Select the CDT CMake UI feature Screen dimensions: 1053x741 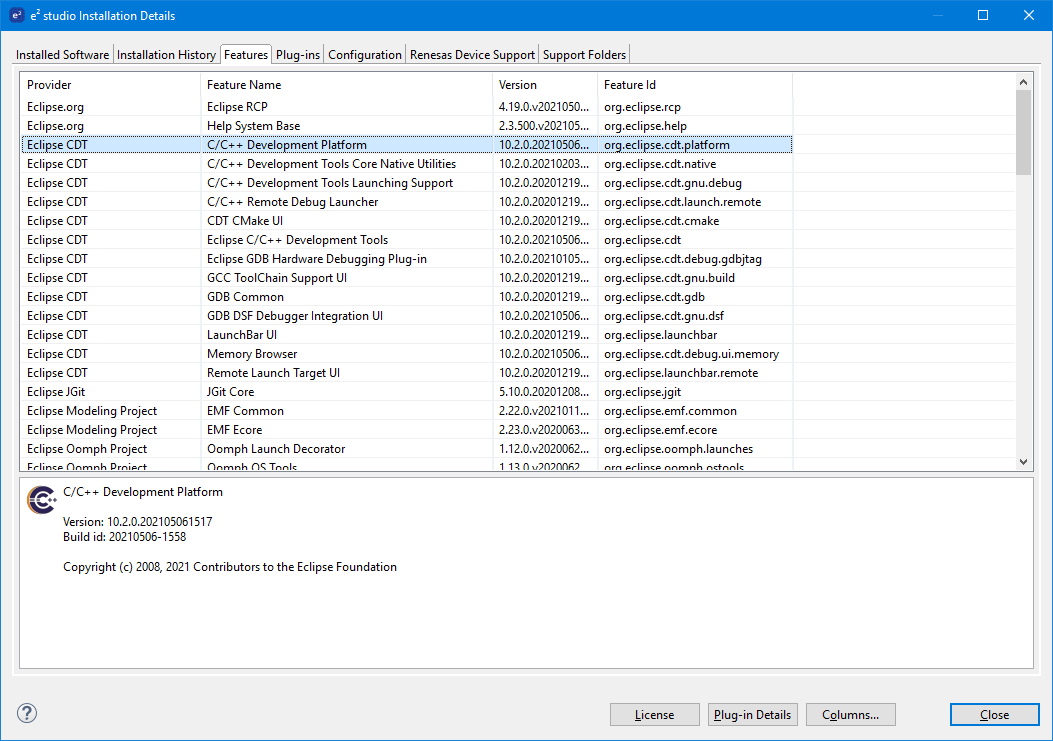(406, 220)
